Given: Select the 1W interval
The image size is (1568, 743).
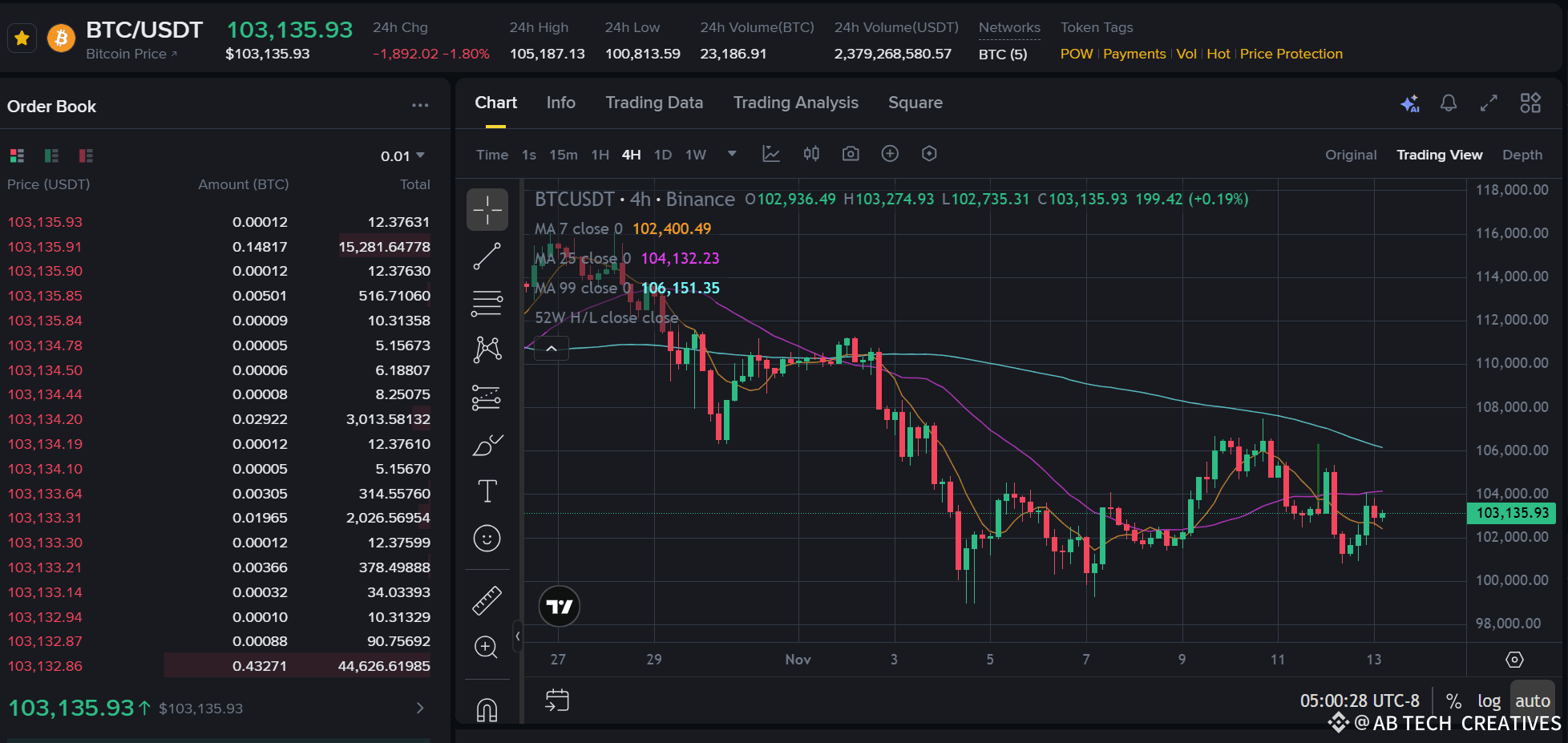Looking at the screenshot, I should (x=696, y=155).
